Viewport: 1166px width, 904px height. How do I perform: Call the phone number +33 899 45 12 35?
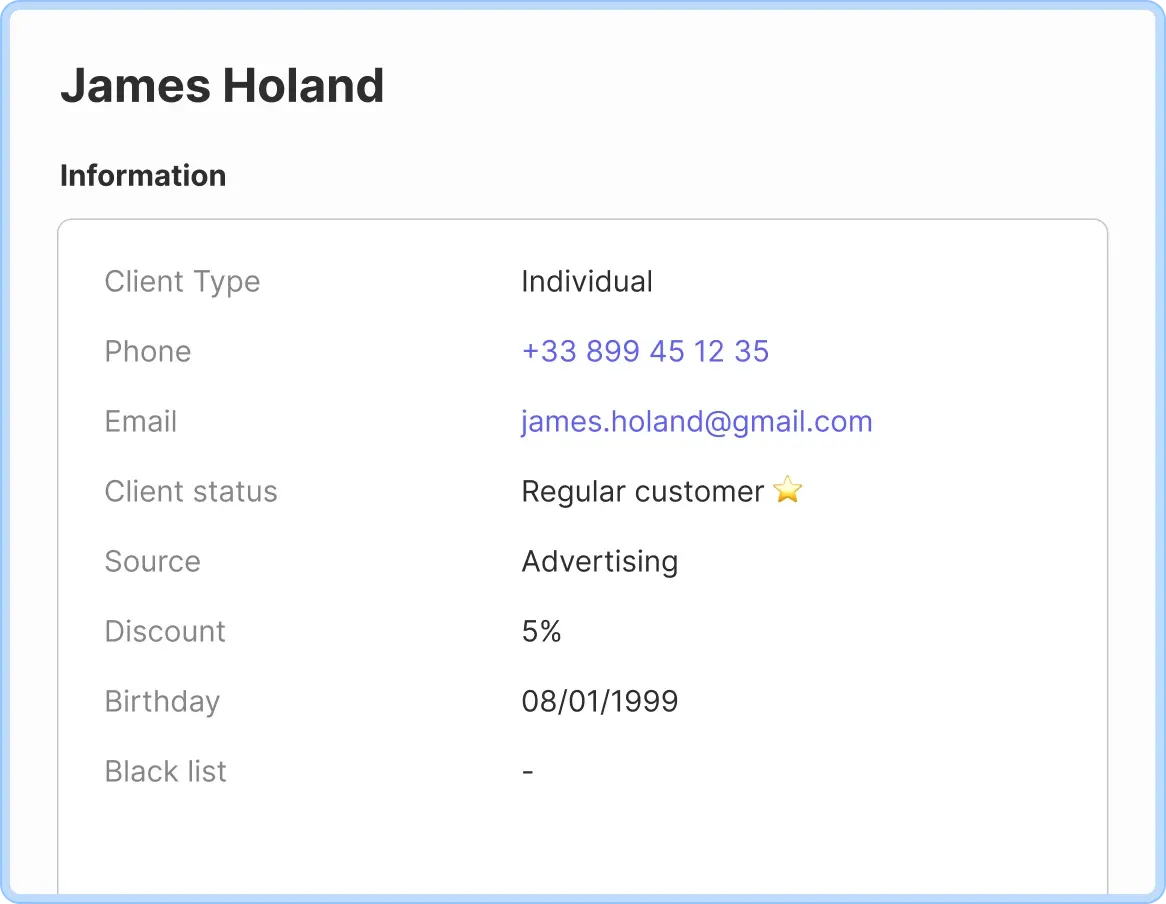(645, 351)
